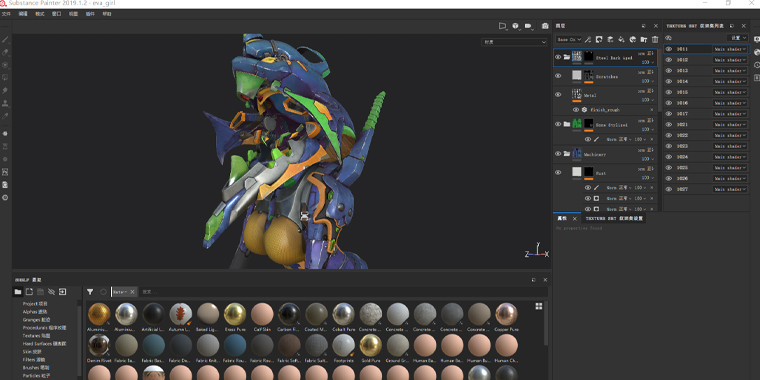Open Main shader dropdown for 1012
Screen dimensions: 760x380
pos(730,60)
